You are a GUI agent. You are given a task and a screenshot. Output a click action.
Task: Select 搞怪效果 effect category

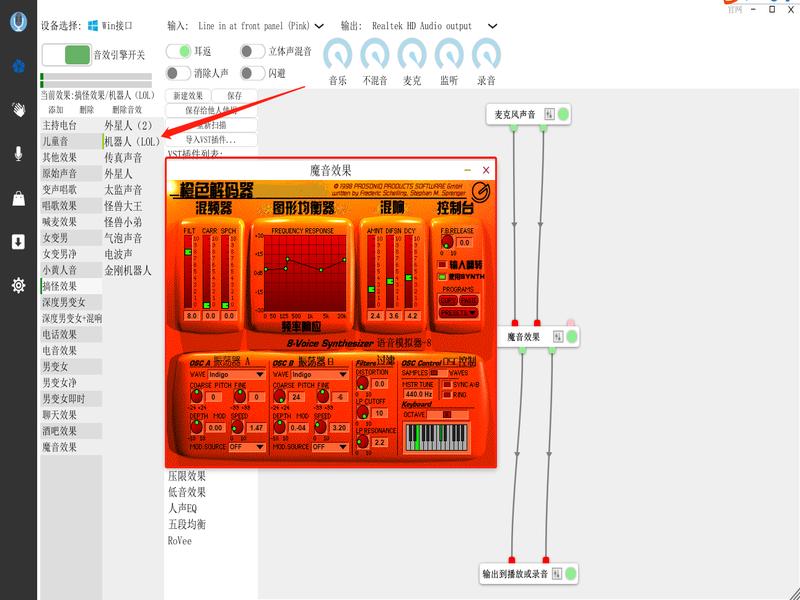(x=71, y=286)
